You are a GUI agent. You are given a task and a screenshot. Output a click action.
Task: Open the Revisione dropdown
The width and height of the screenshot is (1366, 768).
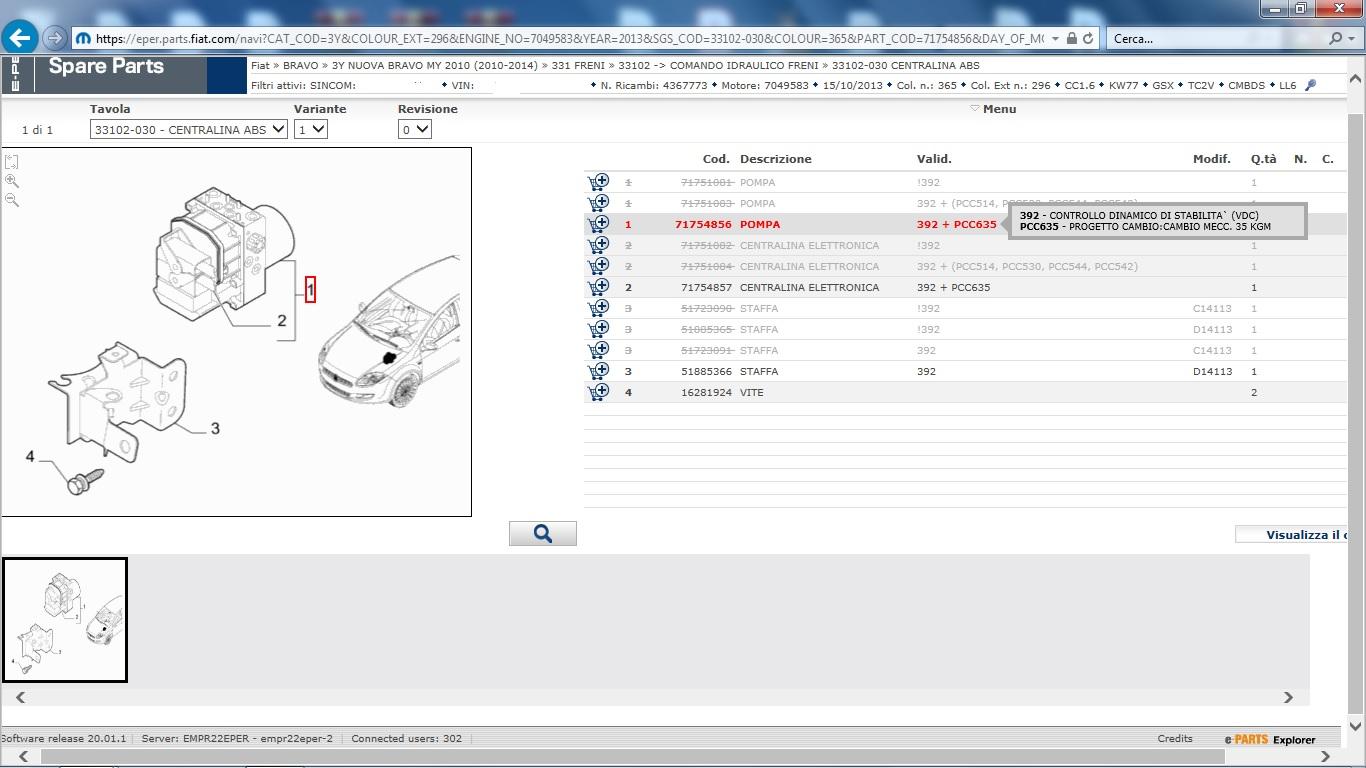414,129
